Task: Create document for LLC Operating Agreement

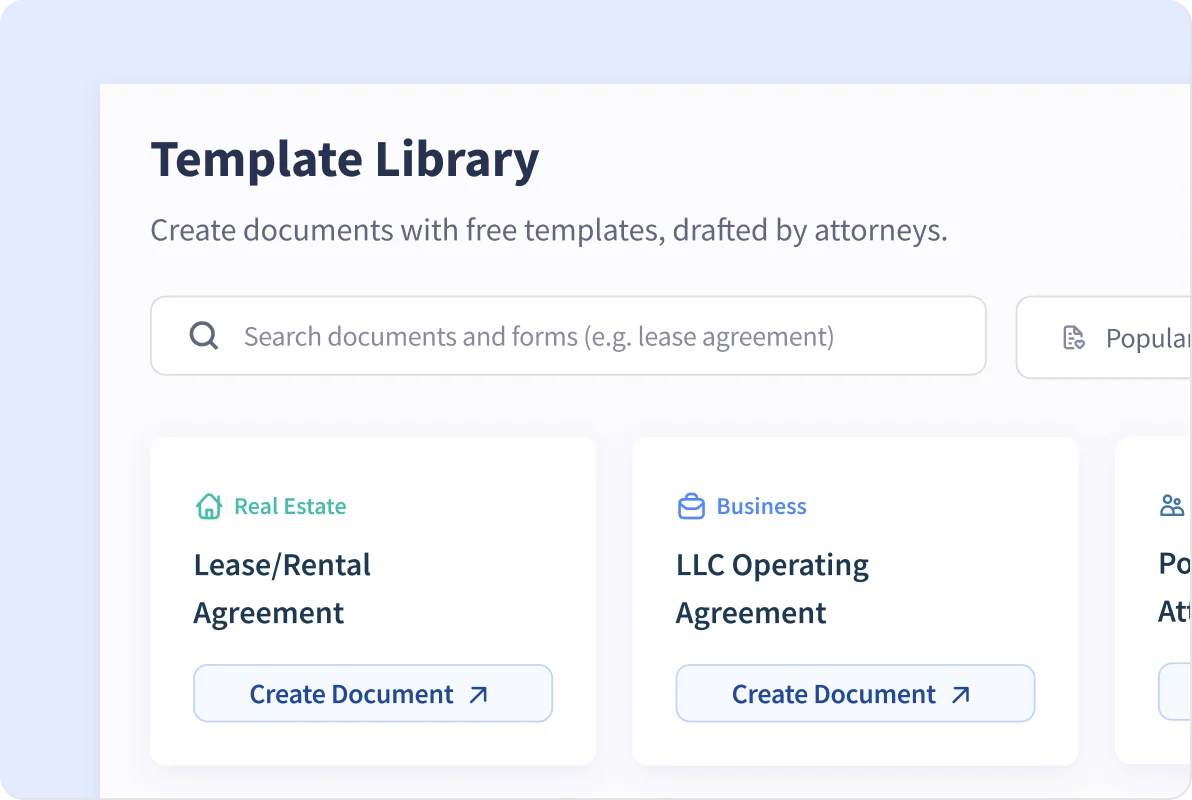Action: (x=854, y=694)
